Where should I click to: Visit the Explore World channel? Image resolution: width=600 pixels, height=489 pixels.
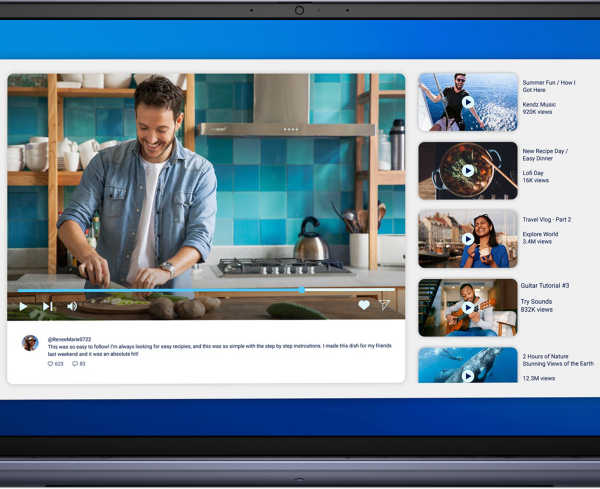tap(540, 234)
